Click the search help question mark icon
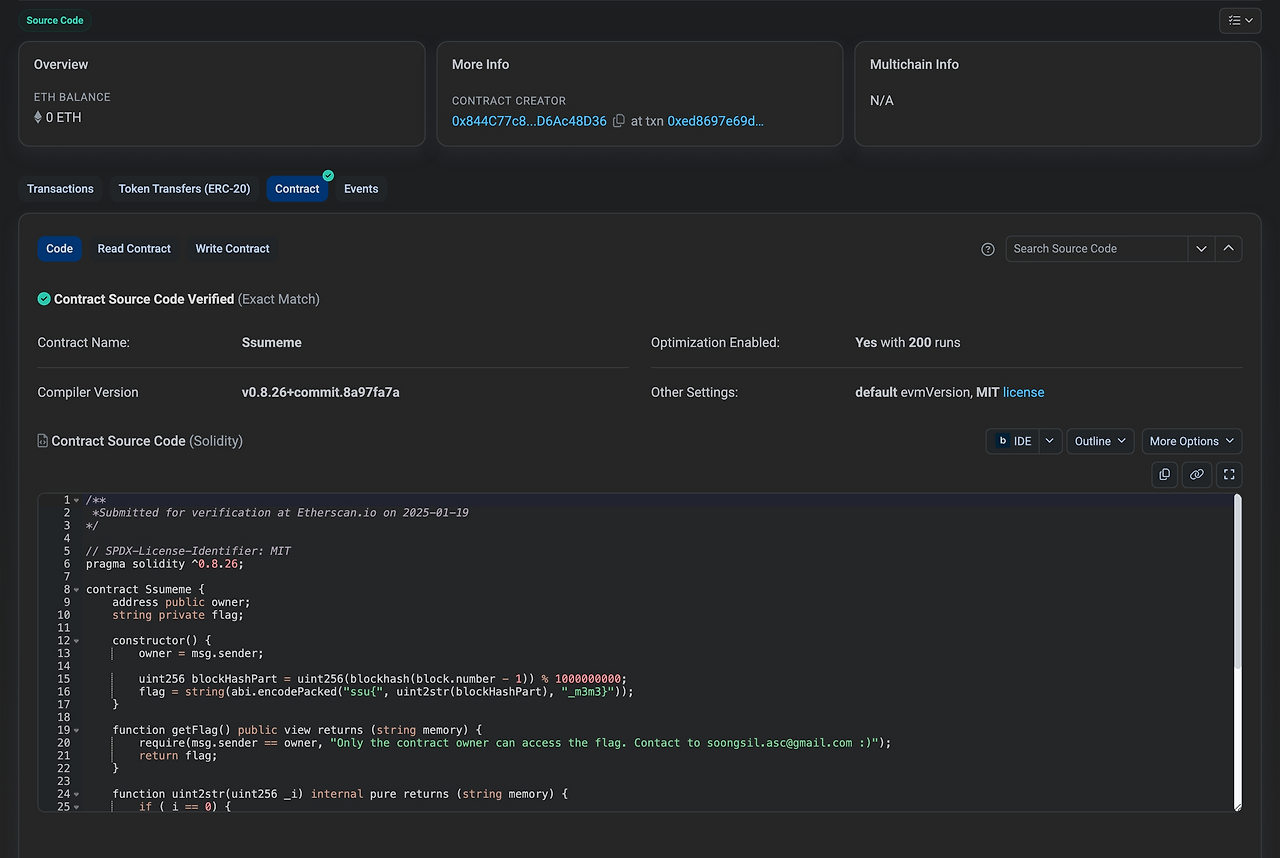 [988, 249]
